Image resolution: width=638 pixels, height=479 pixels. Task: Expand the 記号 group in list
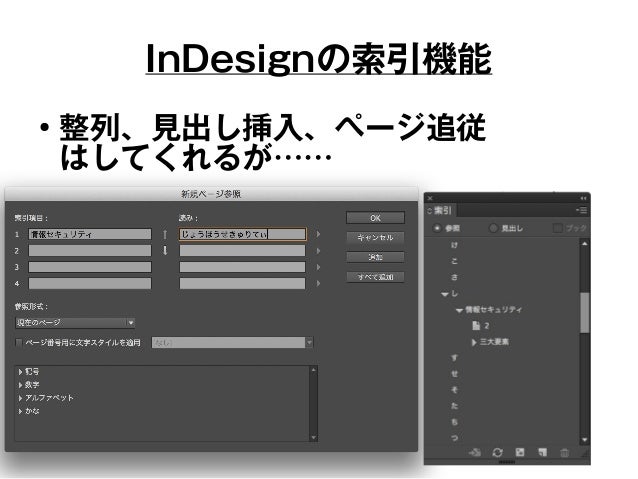point(20,372)
